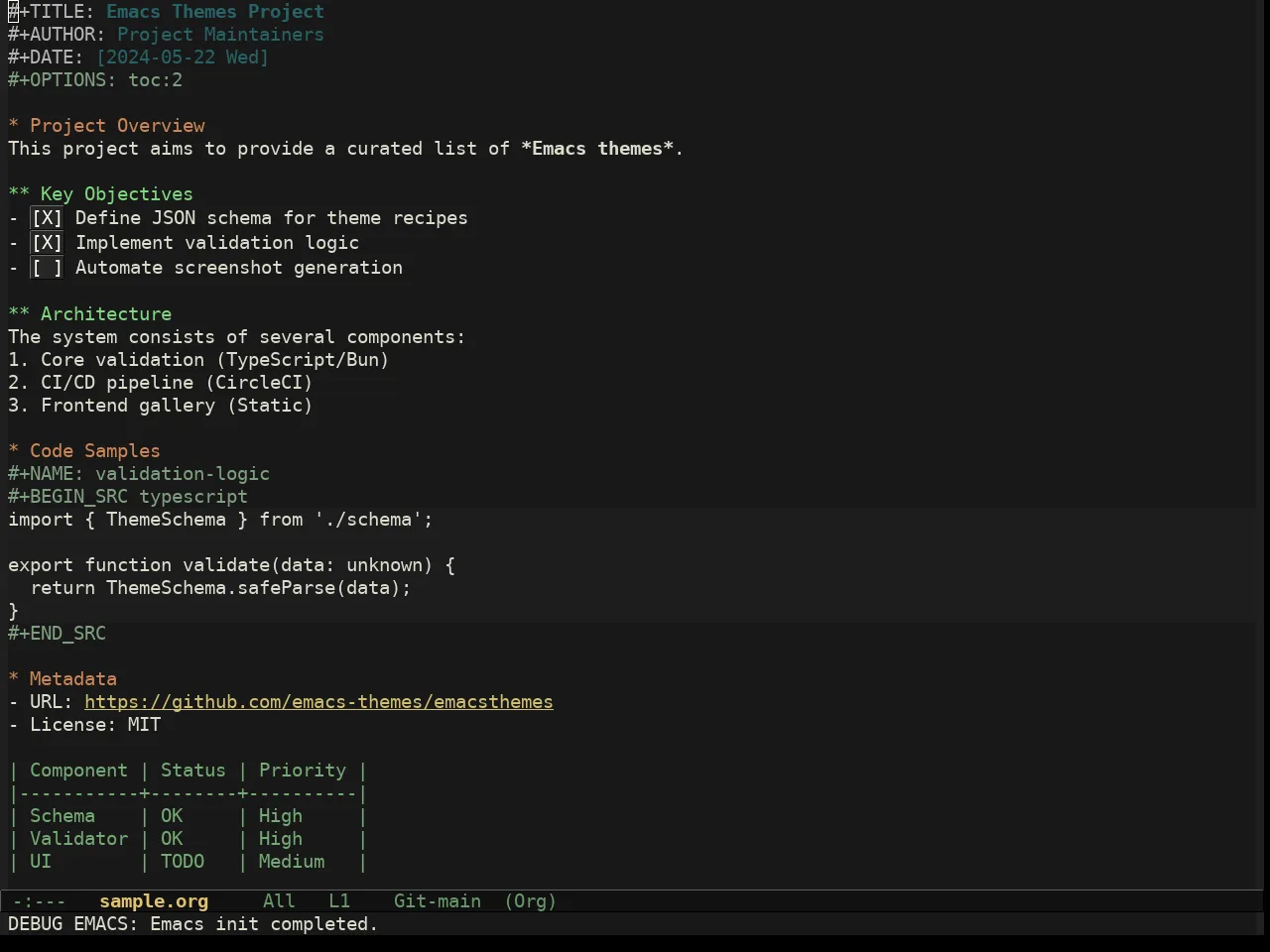Collapse the 'Project Overview' heading
Screen dimensions: 1270x952
pos(106,126)
